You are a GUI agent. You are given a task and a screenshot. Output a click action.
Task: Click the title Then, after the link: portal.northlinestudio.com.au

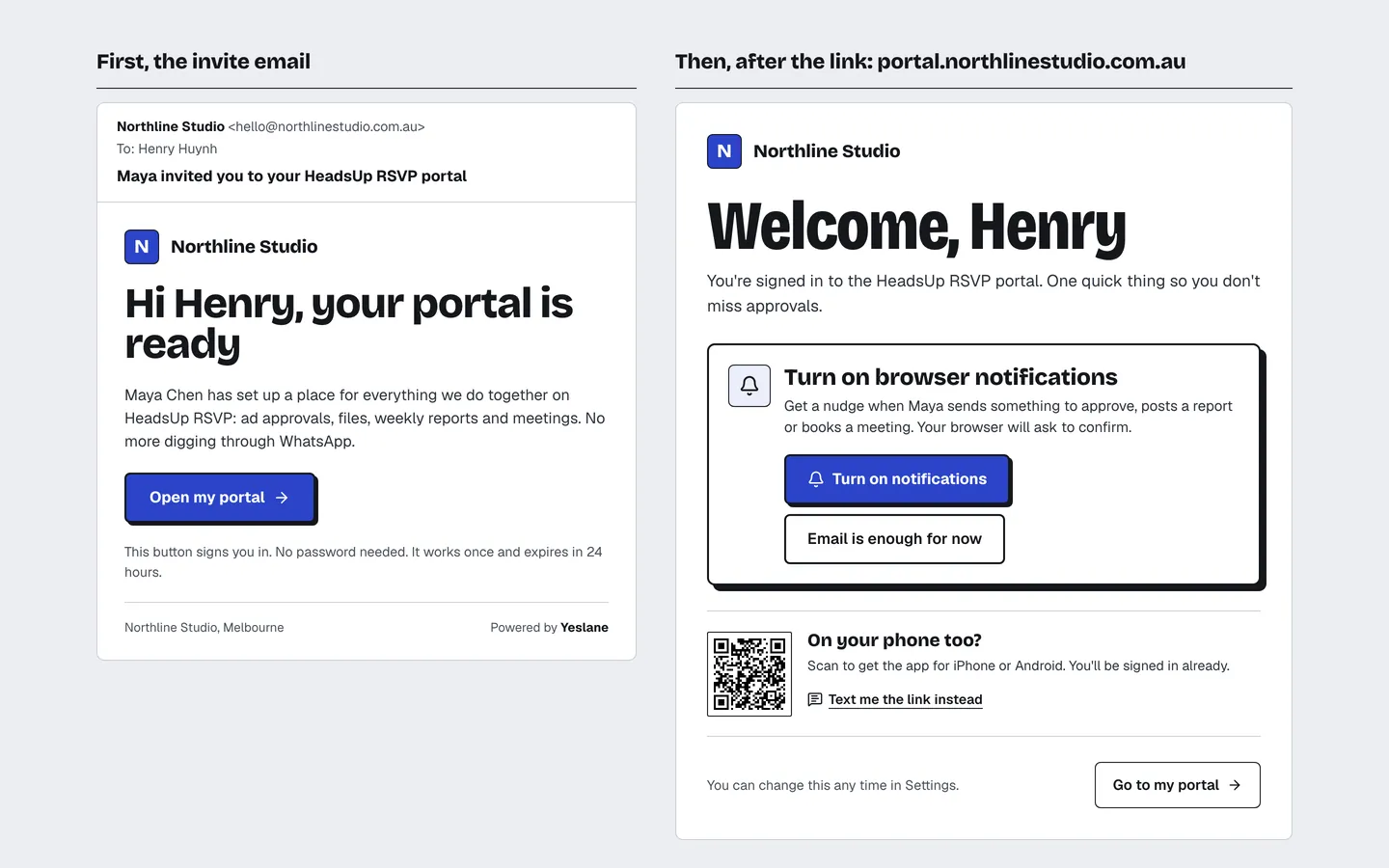(x=930, y=62)
